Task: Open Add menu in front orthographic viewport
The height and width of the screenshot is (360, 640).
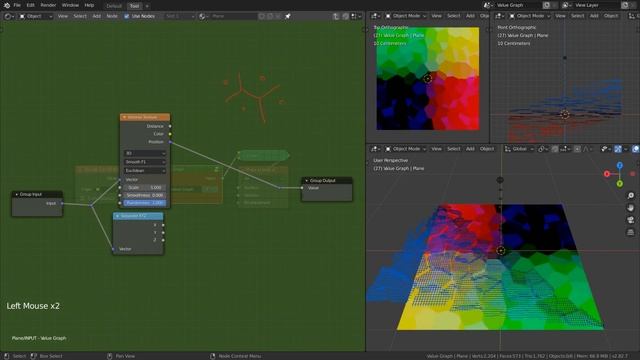Action: (x=594, y=16)
